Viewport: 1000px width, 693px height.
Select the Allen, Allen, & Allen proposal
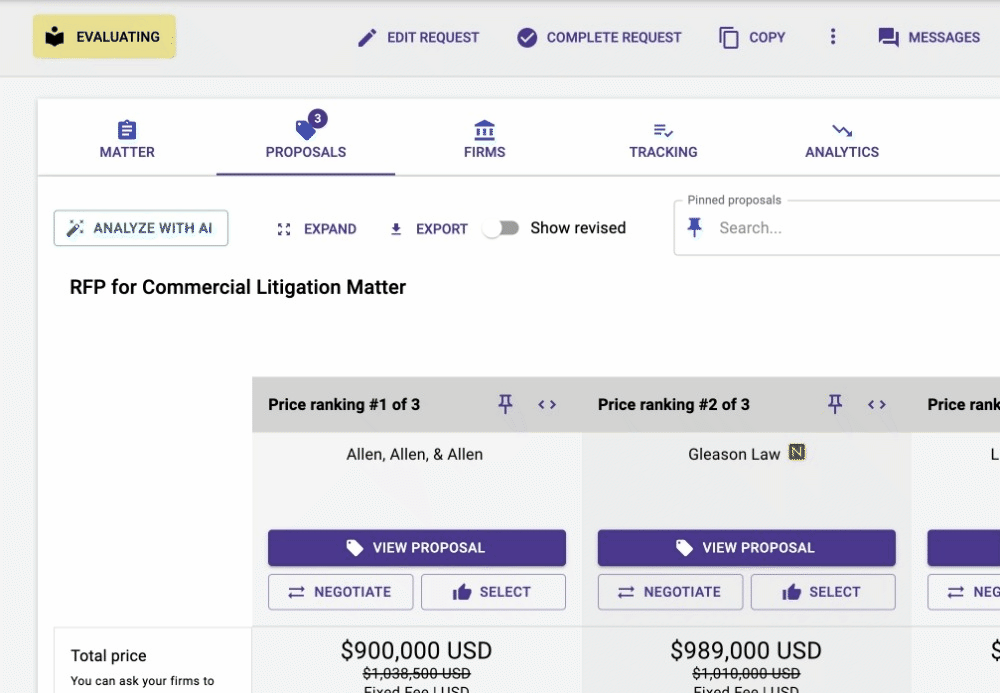pos(493,592)
